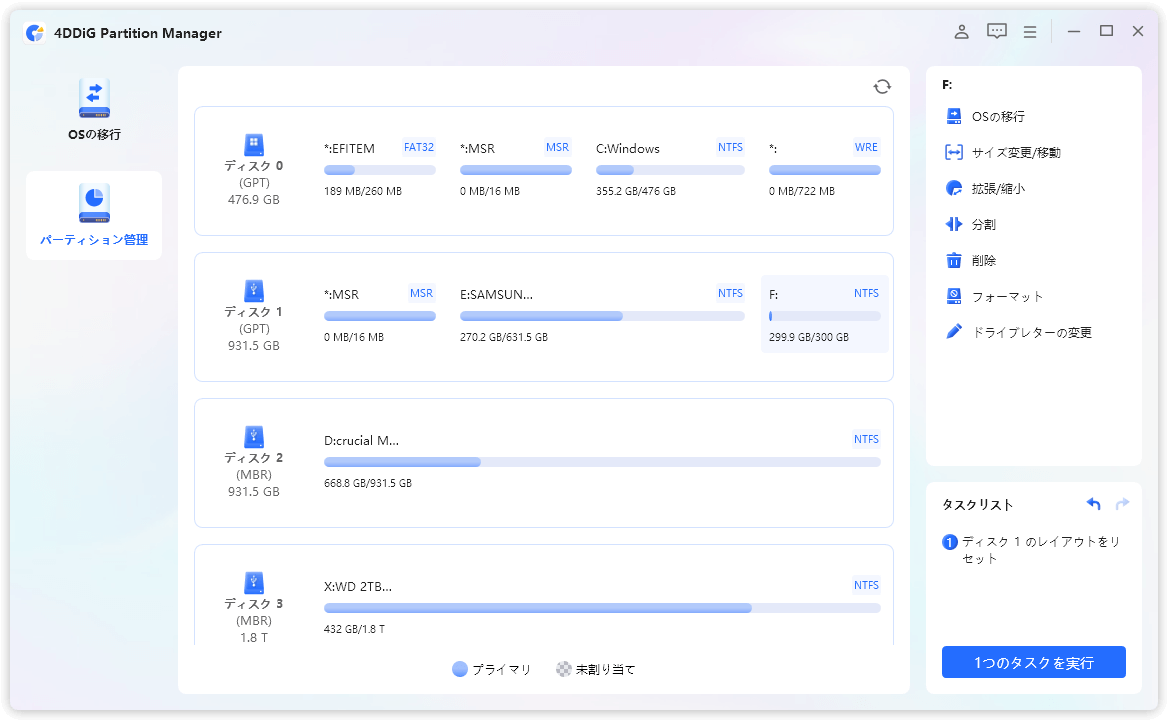This screenshot has width=1168, height=720.
Task: Select the ディスク 1 disk icon
Action: 254,290
